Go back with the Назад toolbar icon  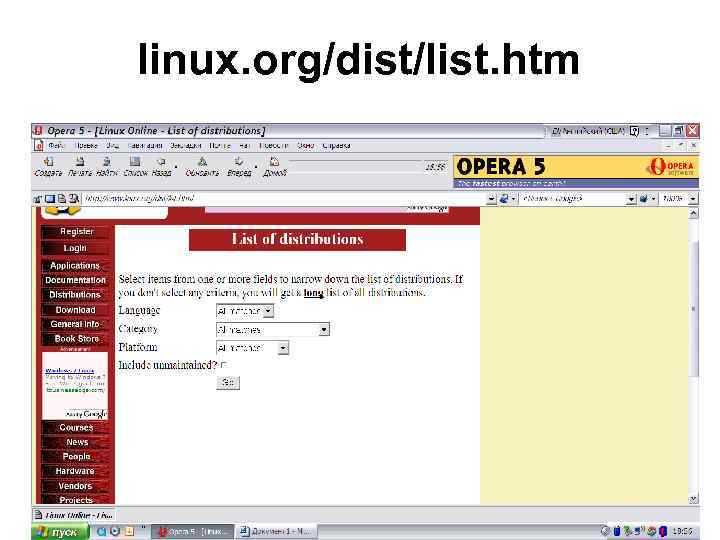tap(161, 162)
